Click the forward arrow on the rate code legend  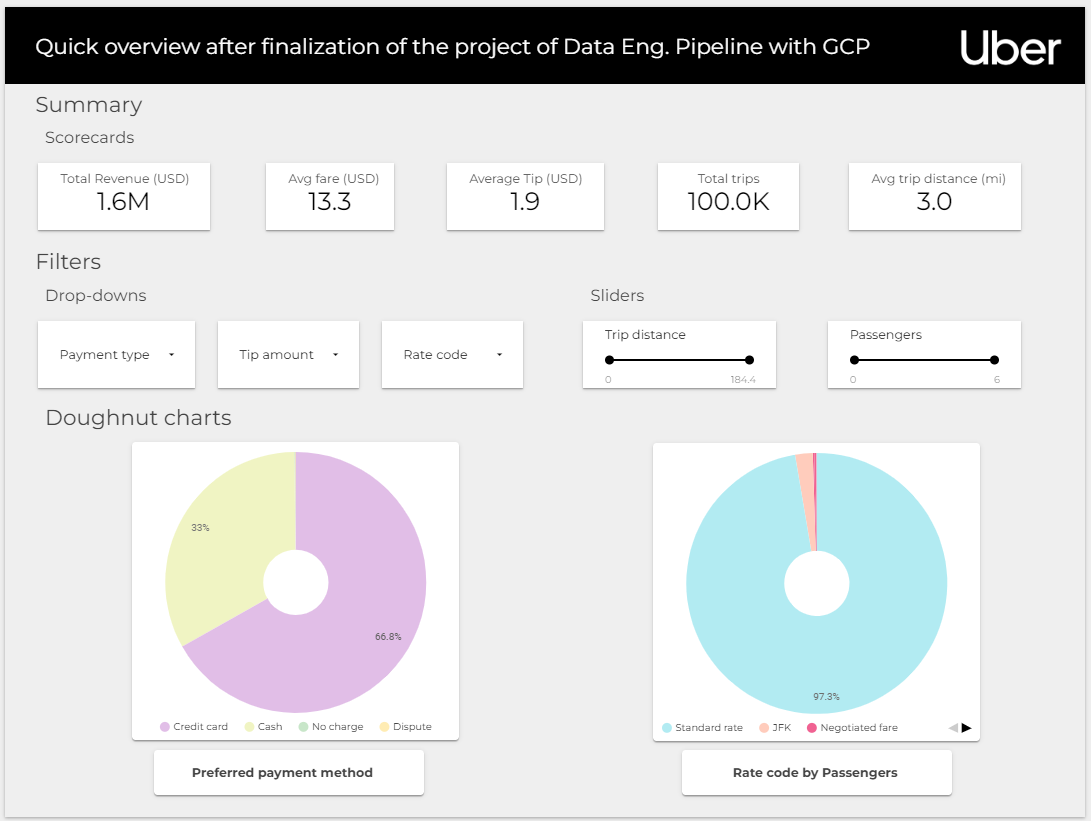pyautogui.click(x=967, y=728)
